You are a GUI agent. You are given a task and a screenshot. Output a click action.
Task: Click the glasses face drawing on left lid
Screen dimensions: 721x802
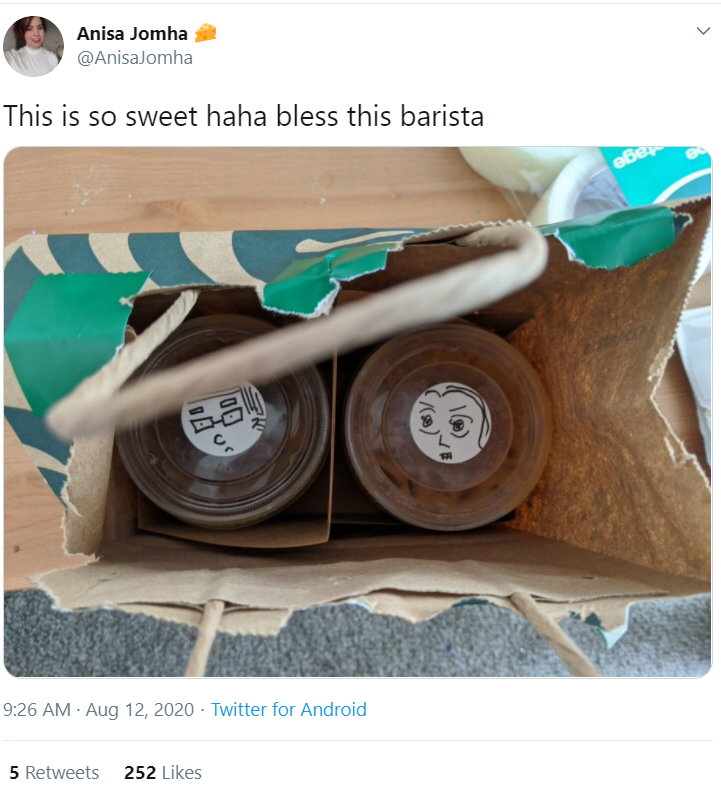coord(224,419)
